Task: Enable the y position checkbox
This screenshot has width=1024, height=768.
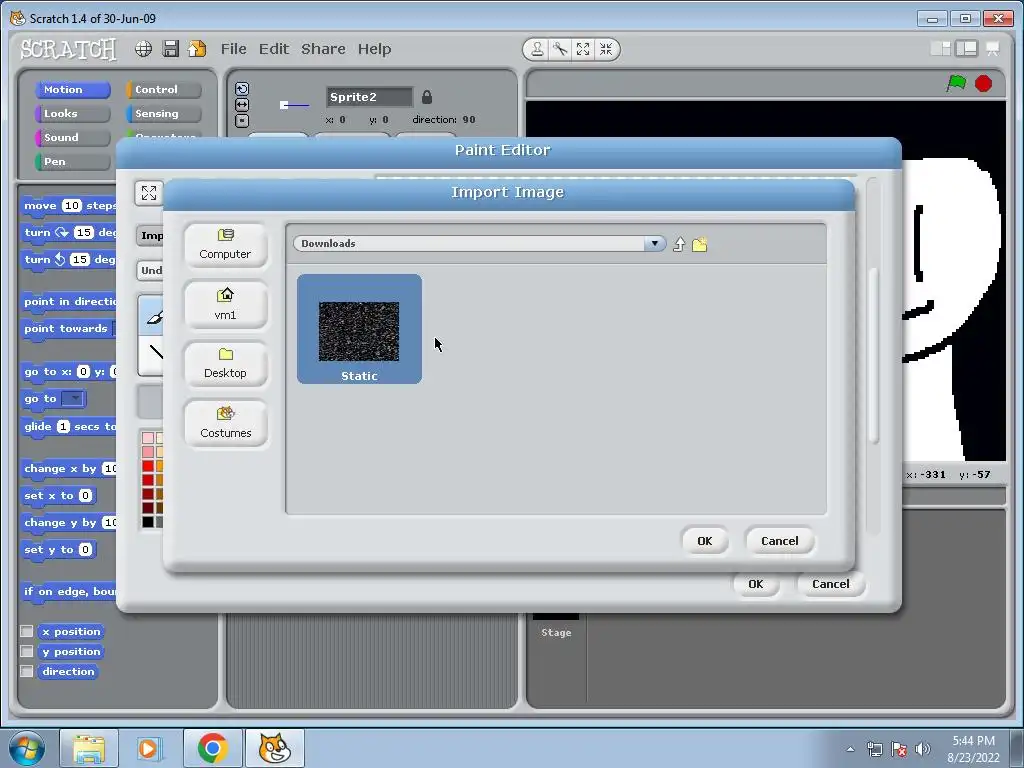Action: point(27,652)
